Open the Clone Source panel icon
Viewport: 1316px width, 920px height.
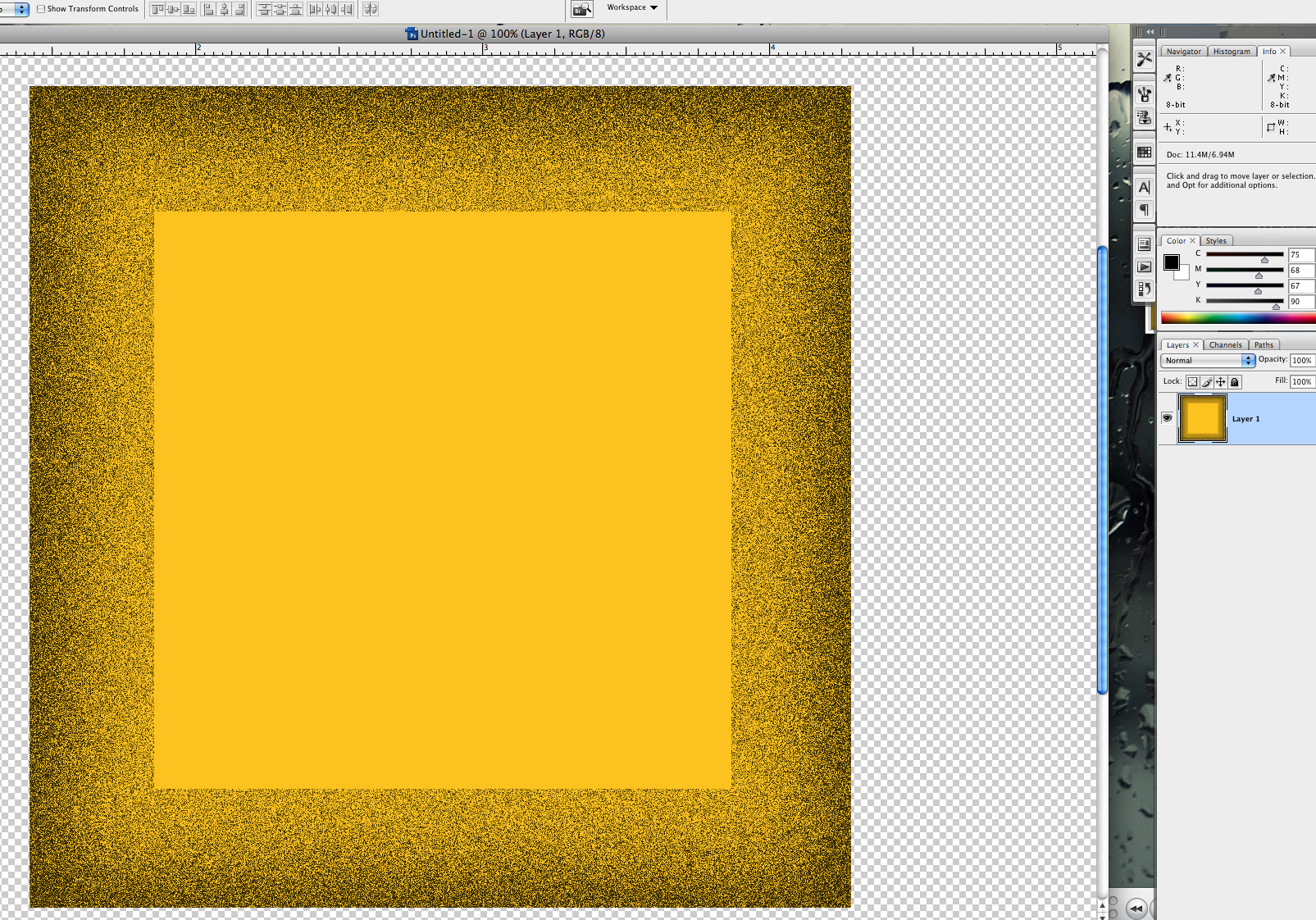point(1145,117)
